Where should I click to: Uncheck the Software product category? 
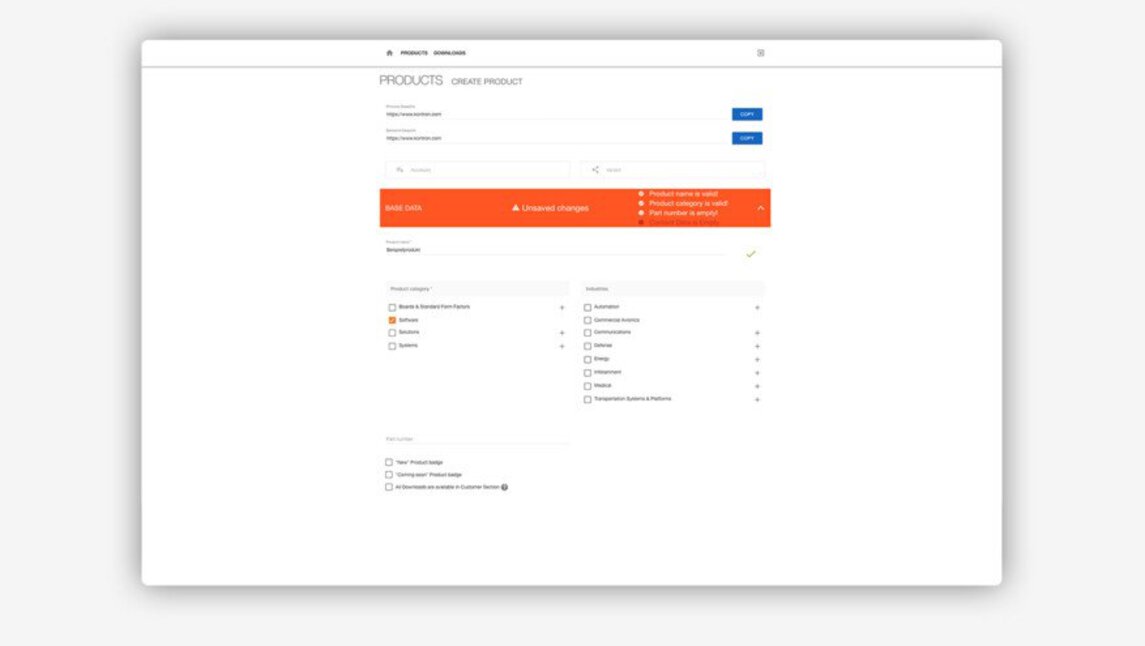(392, 320)
